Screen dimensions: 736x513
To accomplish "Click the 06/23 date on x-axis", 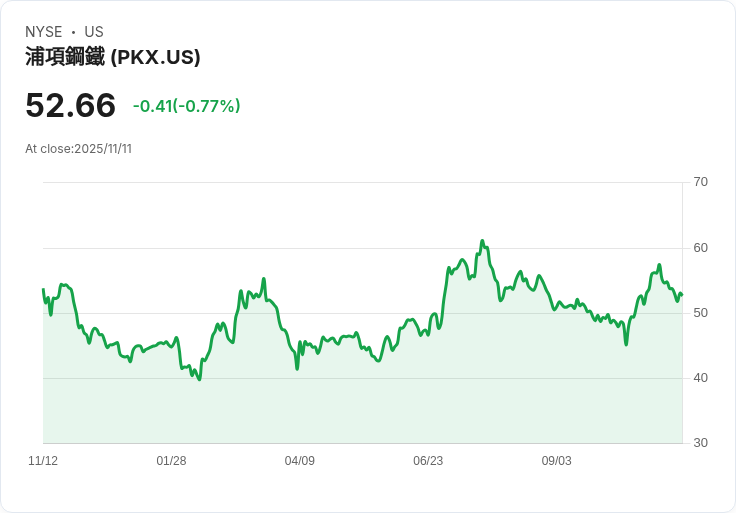I will 428,461.
